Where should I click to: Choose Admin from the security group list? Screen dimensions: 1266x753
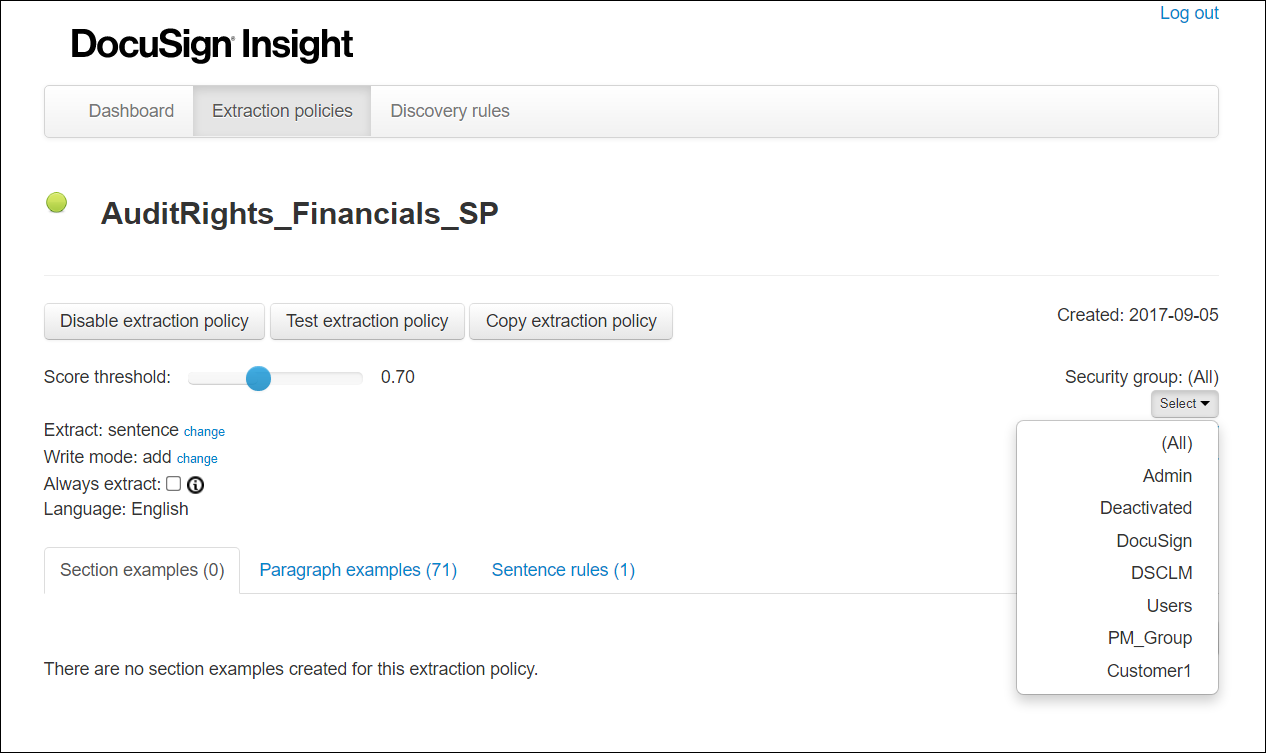[x=1167, y=476]
